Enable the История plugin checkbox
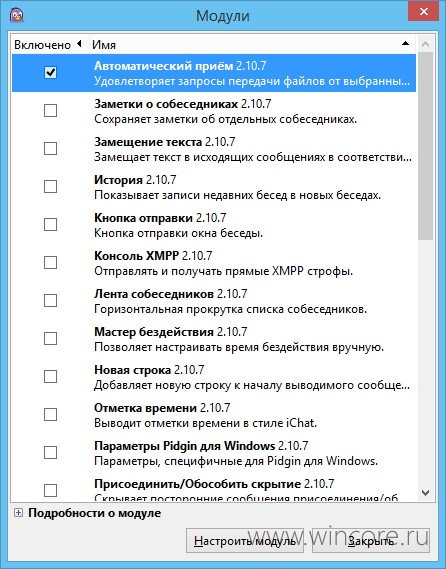The width and height of the screenshot is (446, 569). 50,187
